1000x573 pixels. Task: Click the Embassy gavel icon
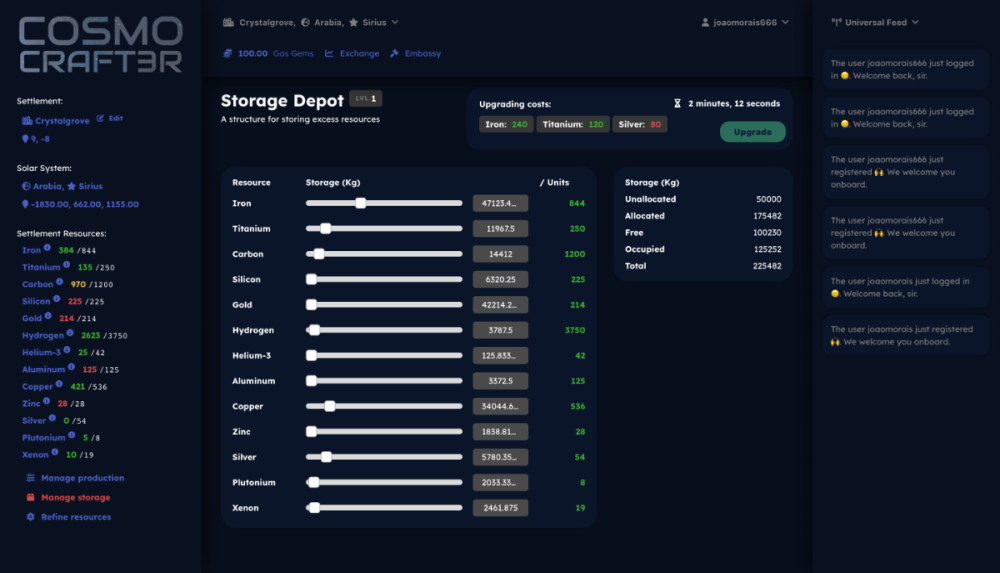[394, 53]
